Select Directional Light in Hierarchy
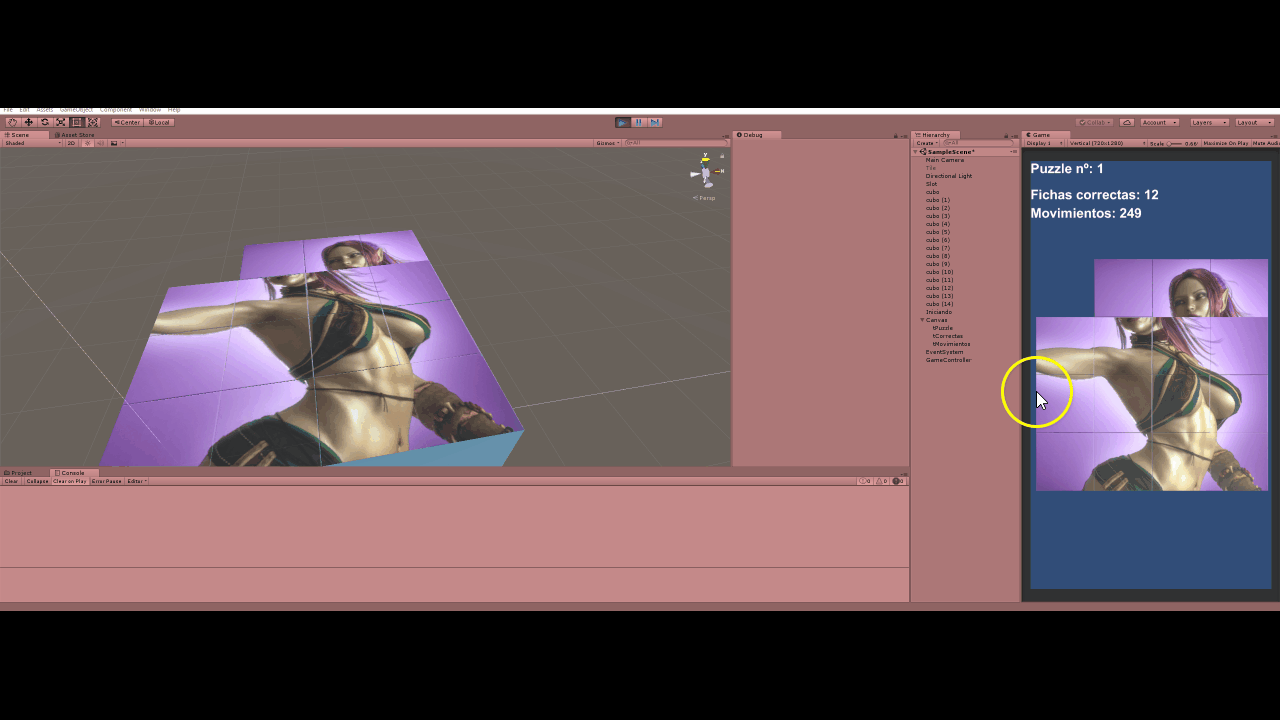 [948, 176]
